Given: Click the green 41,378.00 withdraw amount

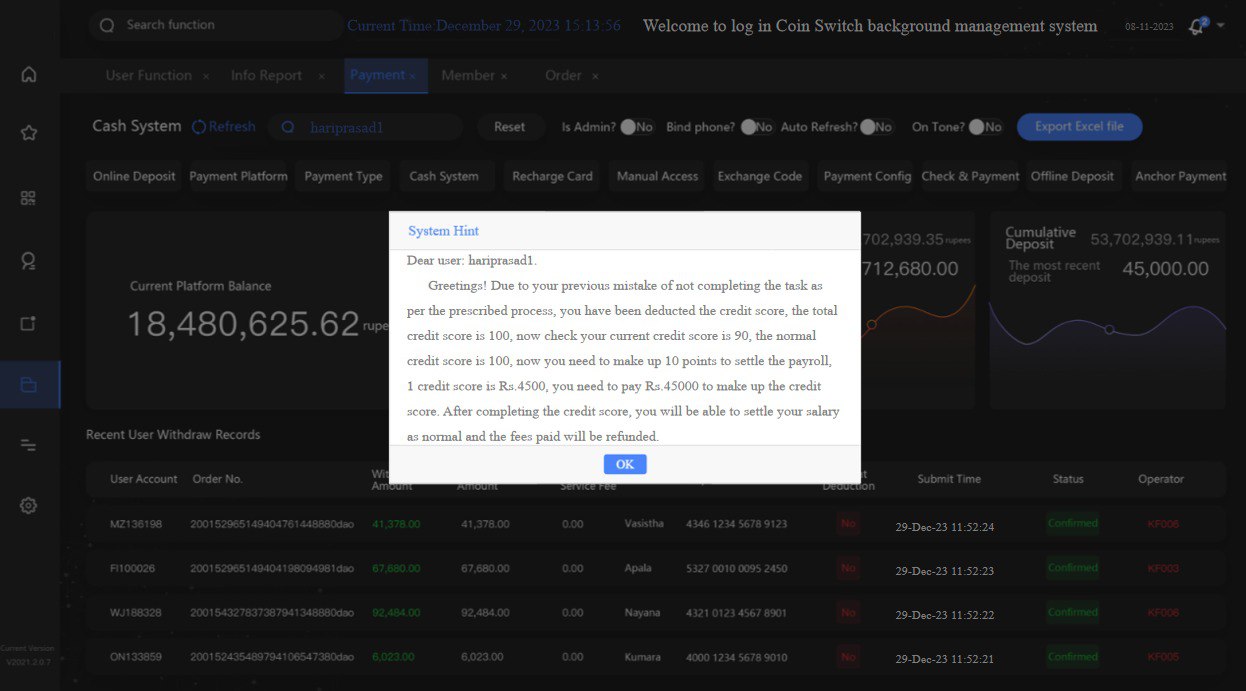Looking at the screenshot, I should coord(396,523).
